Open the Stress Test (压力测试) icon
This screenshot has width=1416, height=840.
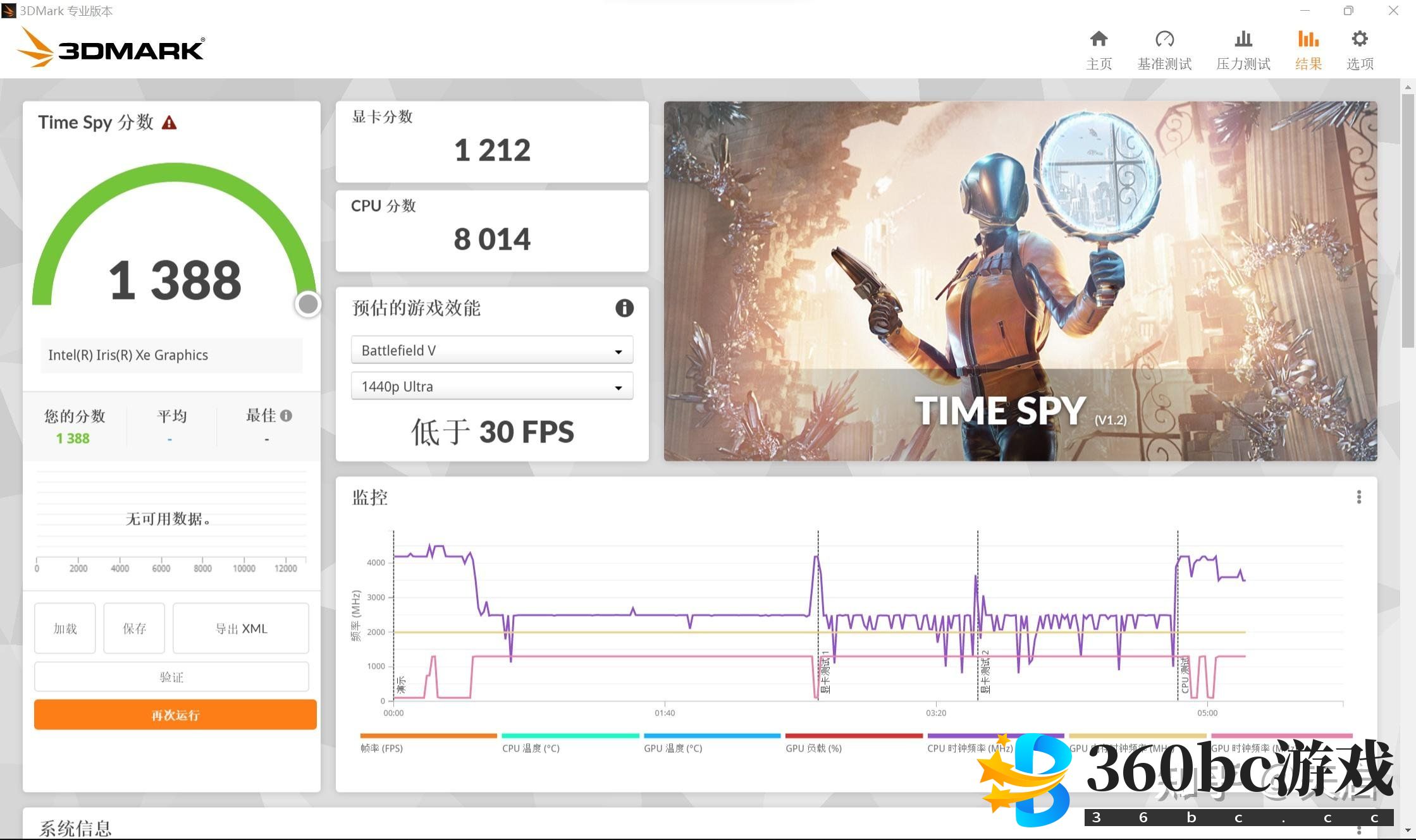pos(1243,39)
